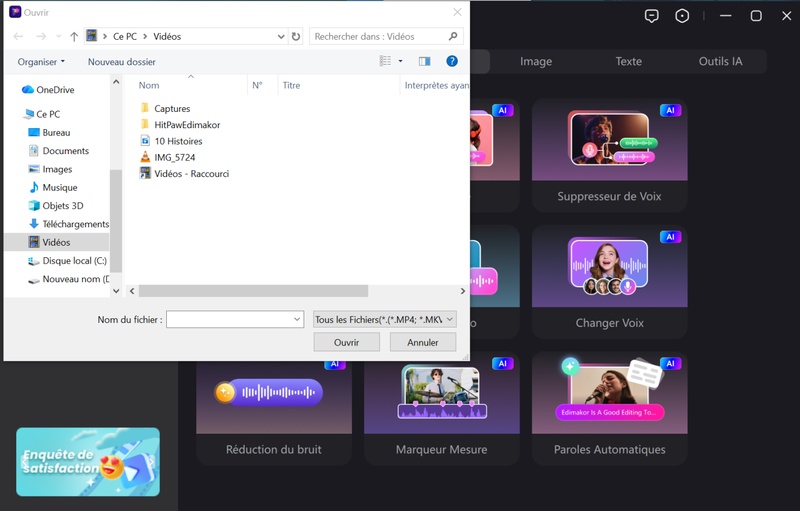Select Vidéos in navigation pane
Viewport: 800px width, 511px height.
(57, 242)
